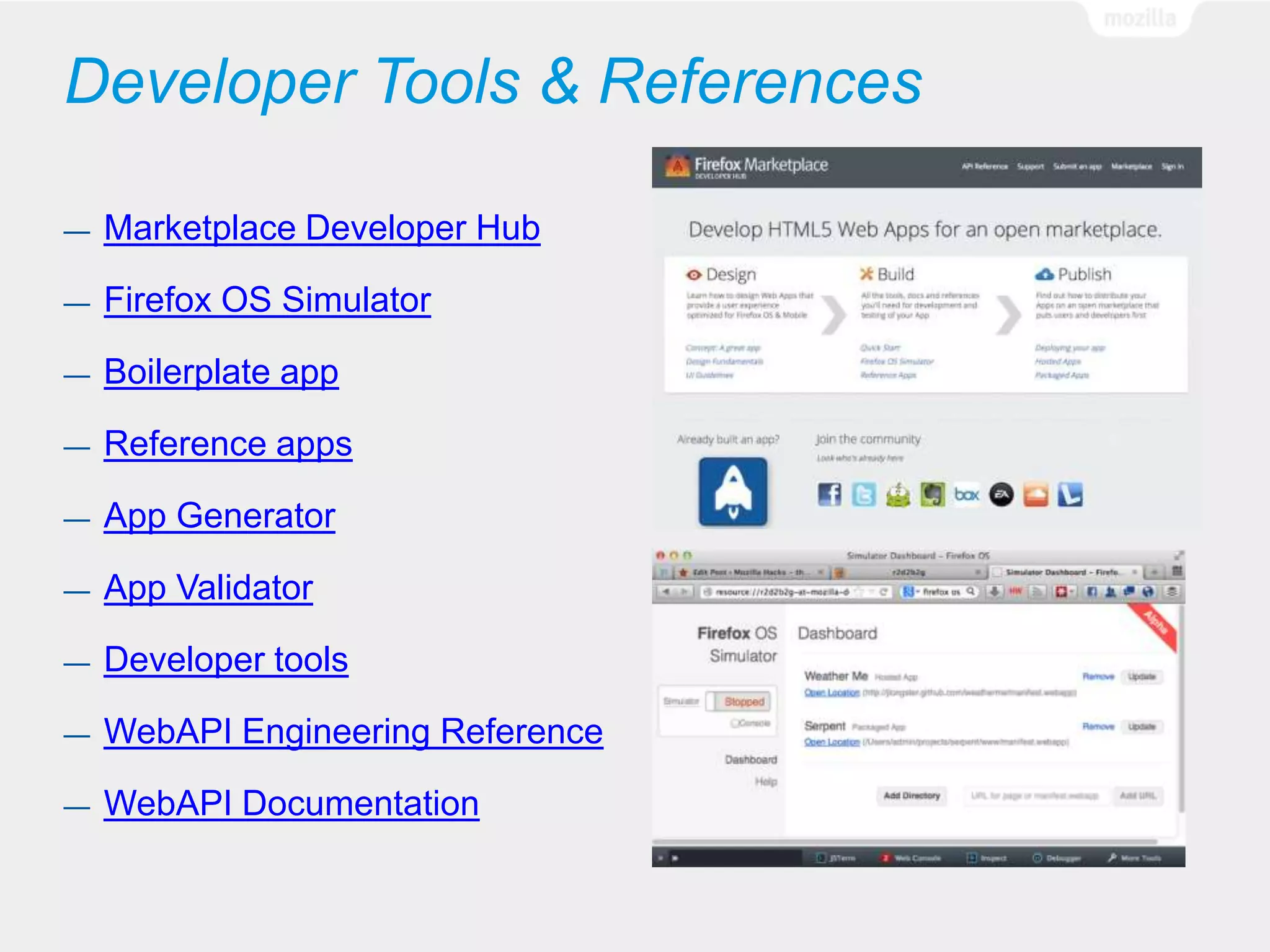
Task: Open 'Deploying your app' link
Action: coord(1070,348)
